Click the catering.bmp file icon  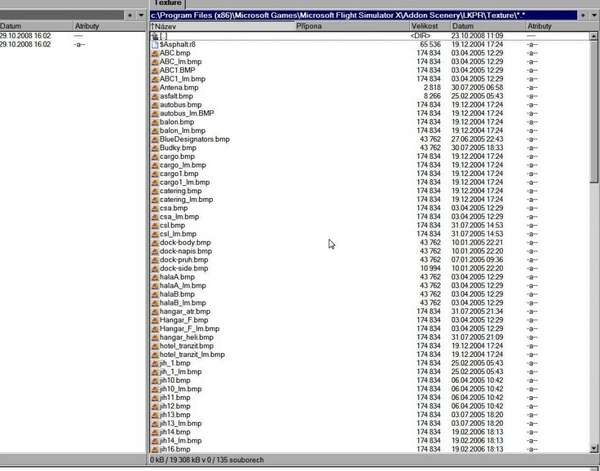[x=153, y=190]
